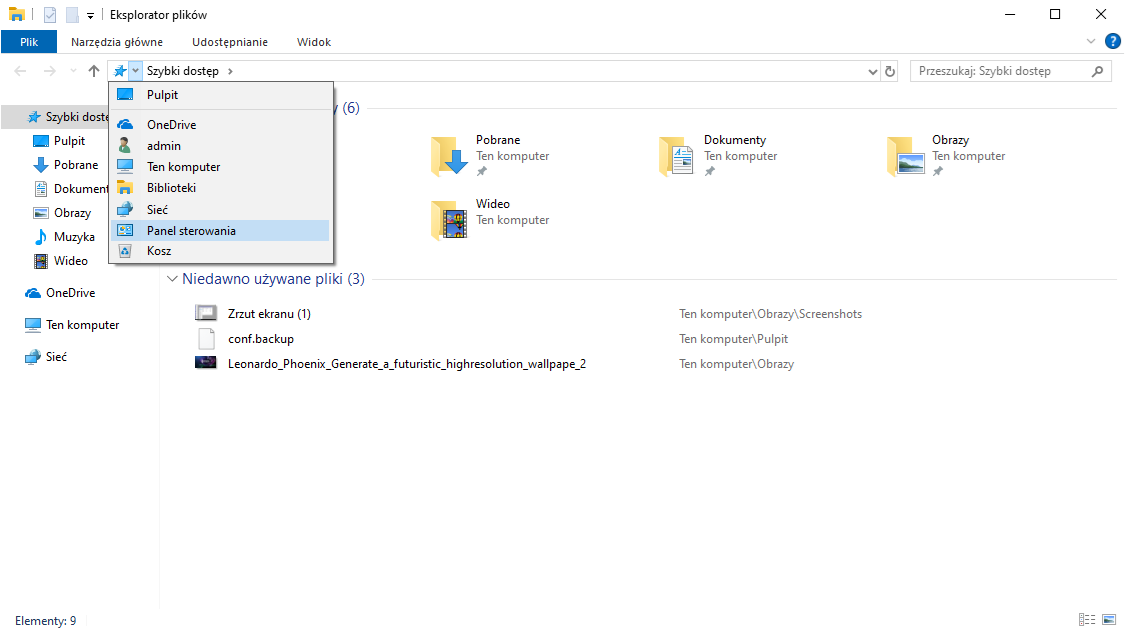Select Biblioteki from the dropdown list

pyautogui.click(x=171, y=188)
